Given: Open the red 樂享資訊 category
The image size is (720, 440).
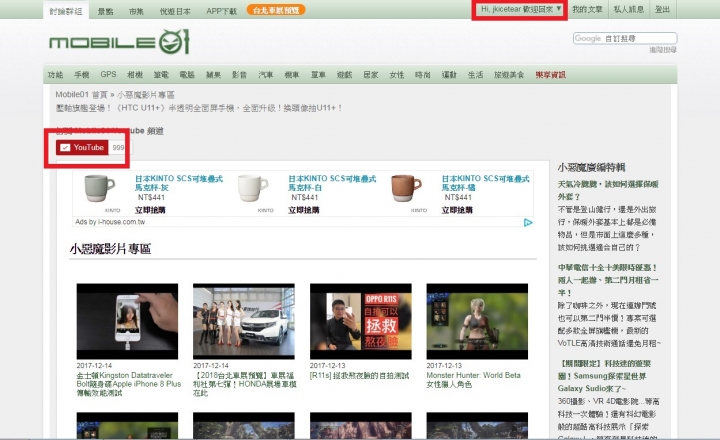Looking at the screenshot, I should [x=551, y=74].
